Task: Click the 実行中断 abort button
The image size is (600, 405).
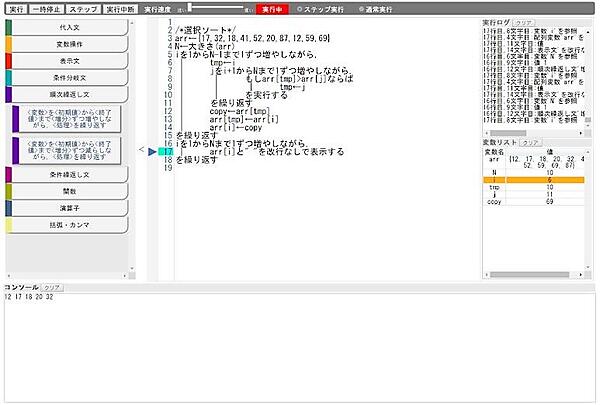Action: [120, 8]
